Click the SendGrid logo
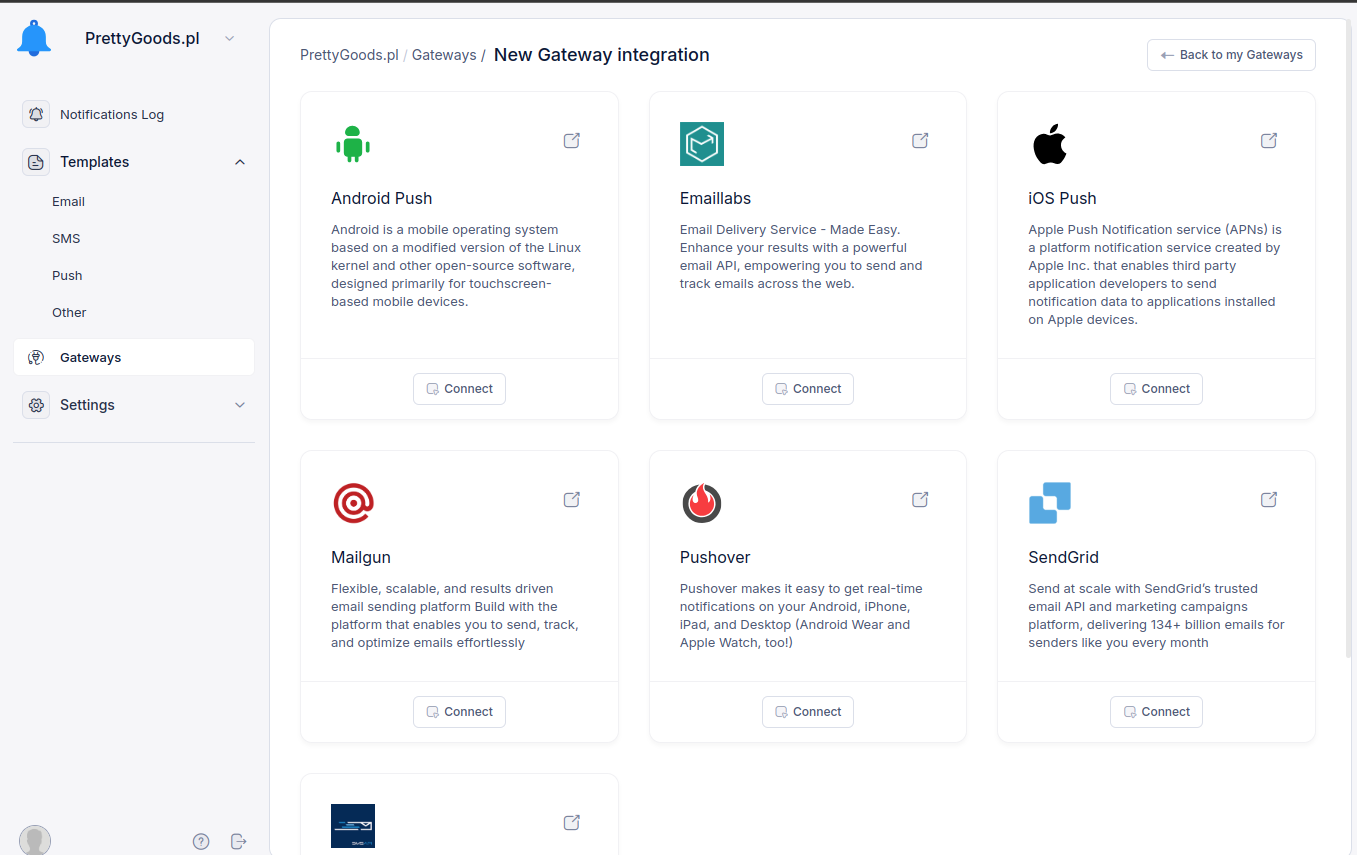 coord(1050,503)
